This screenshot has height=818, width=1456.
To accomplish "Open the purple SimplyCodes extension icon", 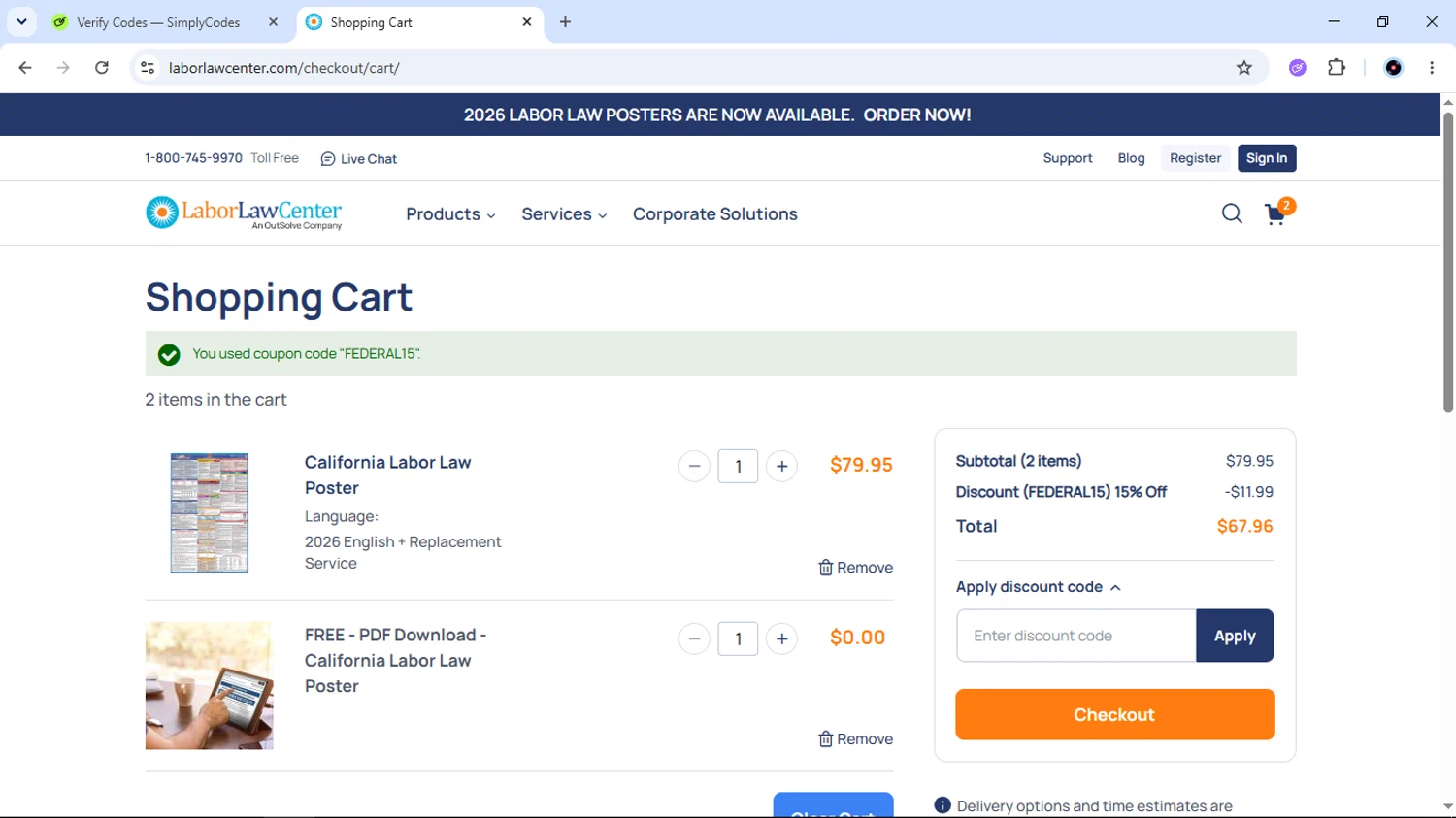I will [x=1298, y=68].
